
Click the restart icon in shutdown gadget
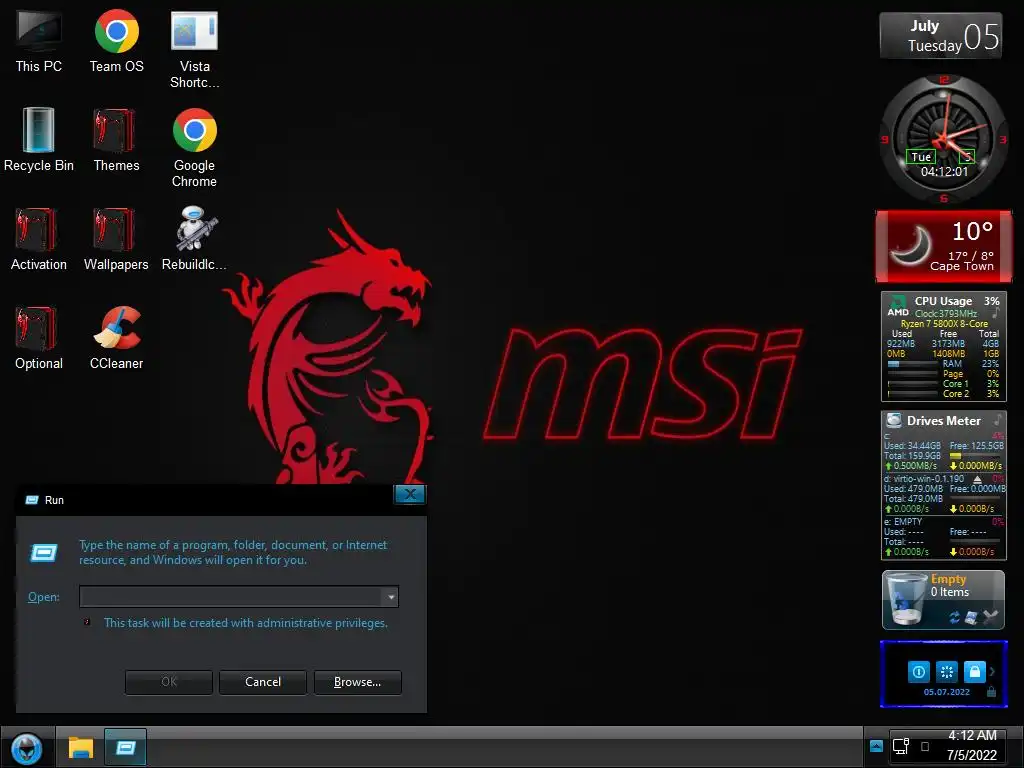tap(946, 671)
